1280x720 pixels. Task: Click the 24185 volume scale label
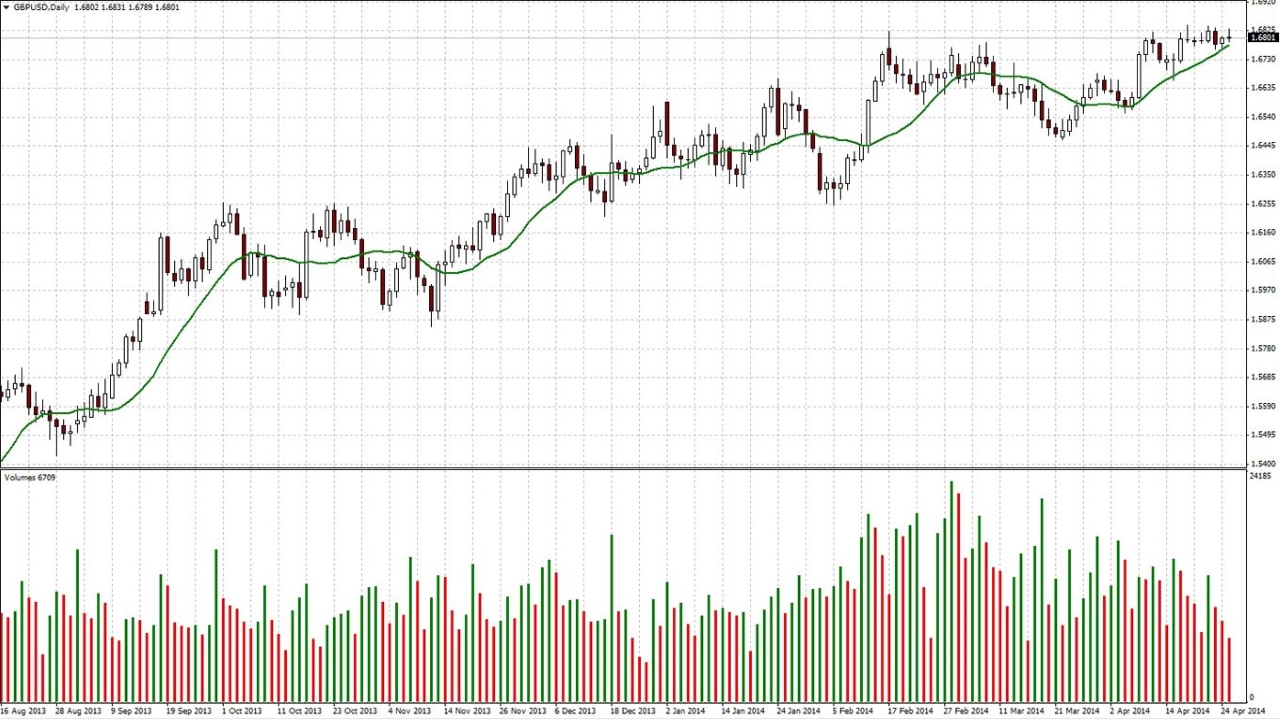pos(1260,477)
